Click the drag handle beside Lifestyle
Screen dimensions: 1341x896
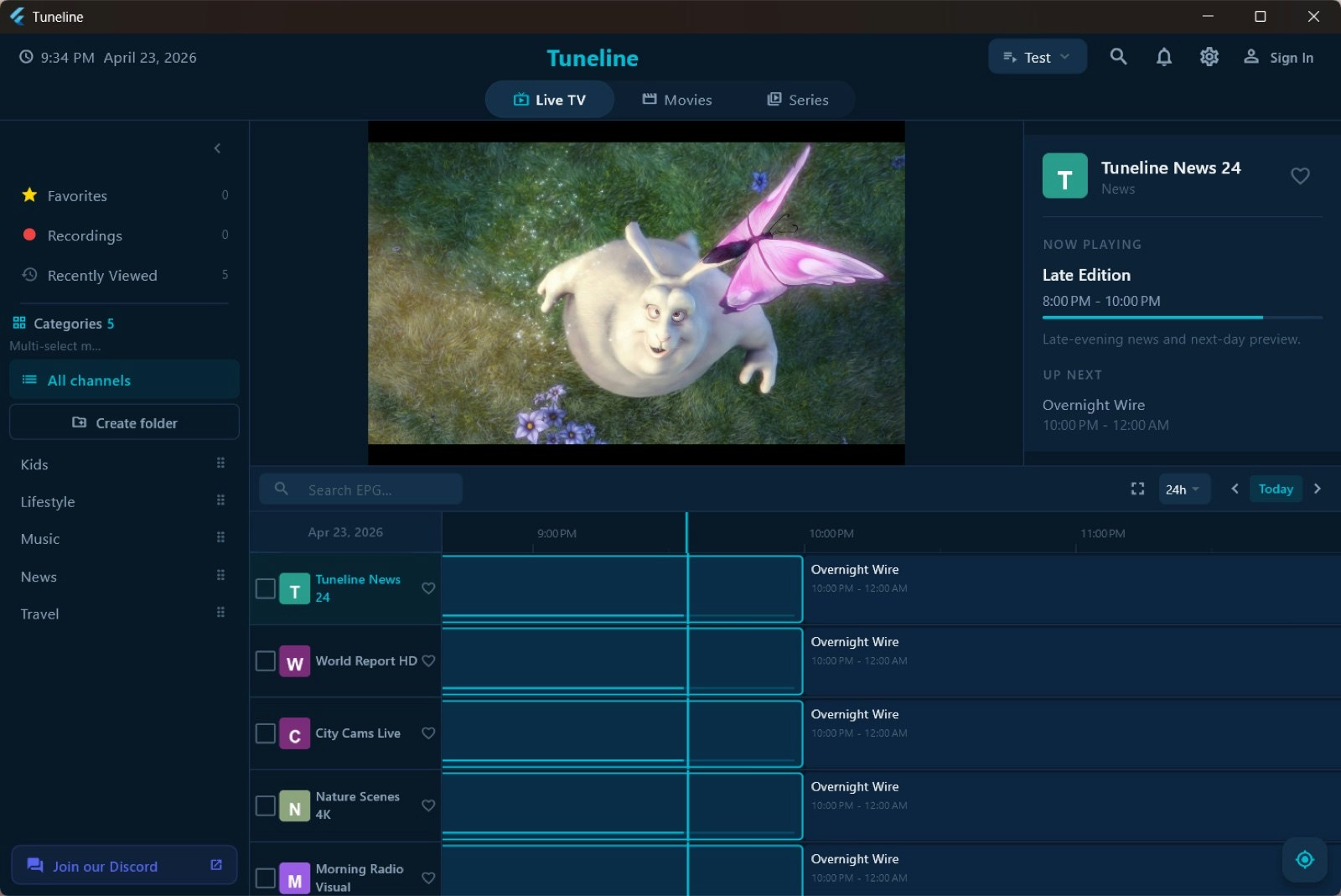[220, 500]
